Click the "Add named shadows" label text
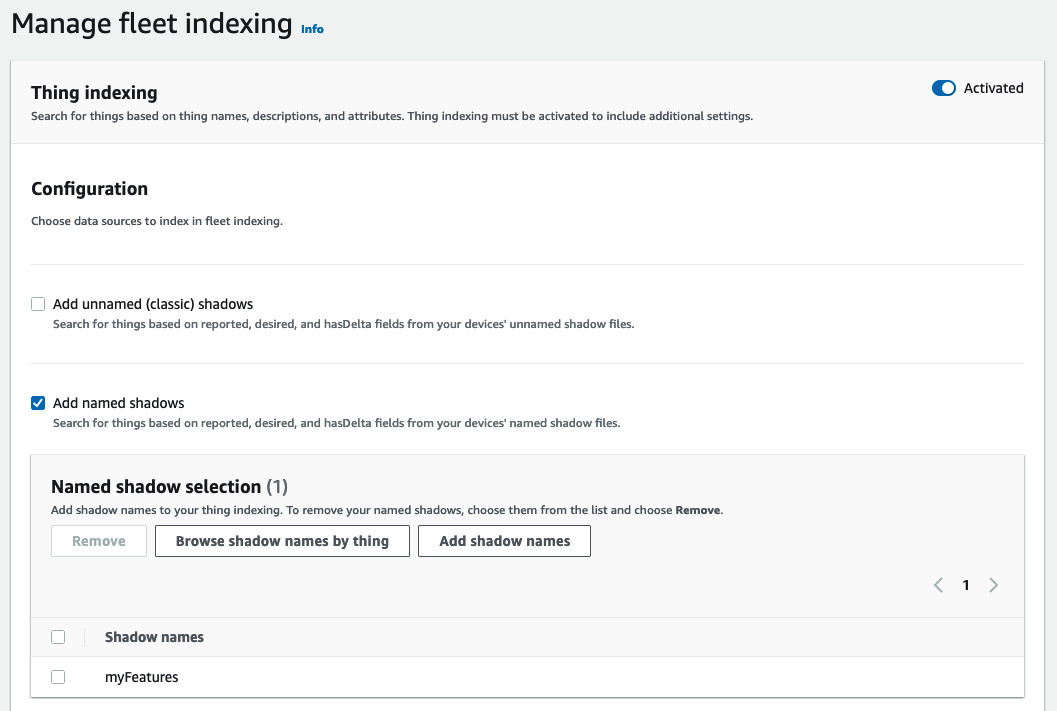Viewport: 1057px width, 711px height. click(118, 402)
